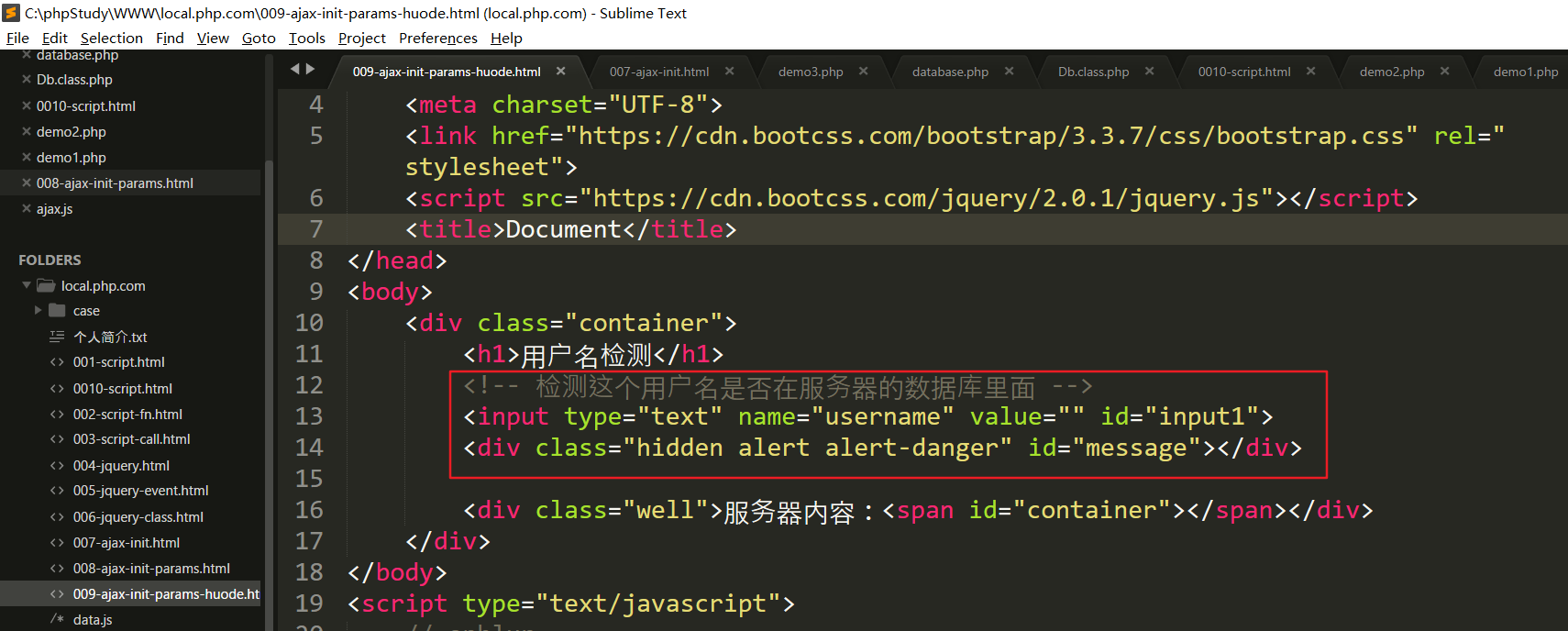This screenshot has height=631, width=1568.
Task: Click line number 13 in the gutter
Action: [309, 416]
